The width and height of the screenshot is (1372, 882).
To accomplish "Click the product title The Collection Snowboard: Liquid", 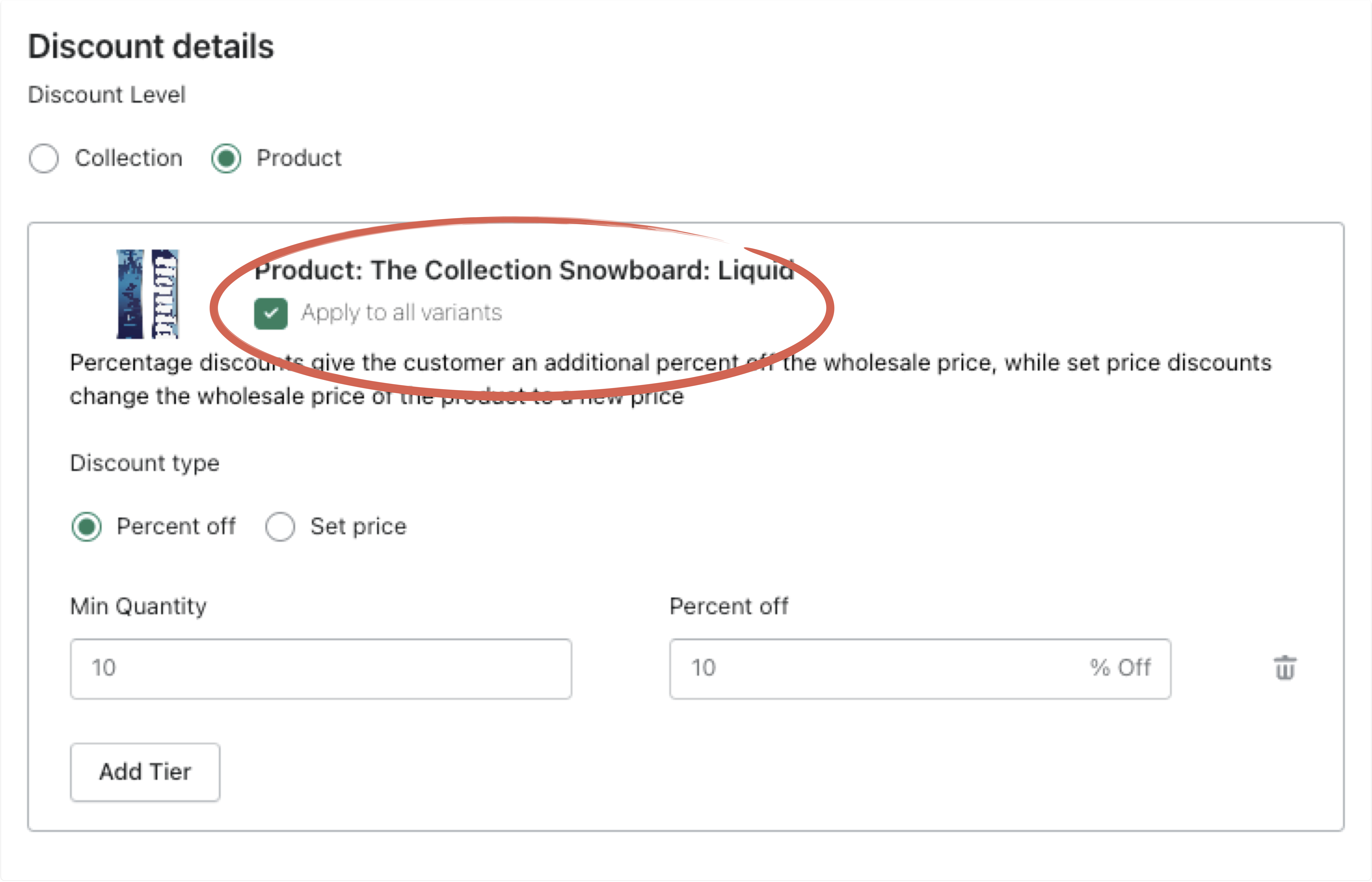I will 524,270.
